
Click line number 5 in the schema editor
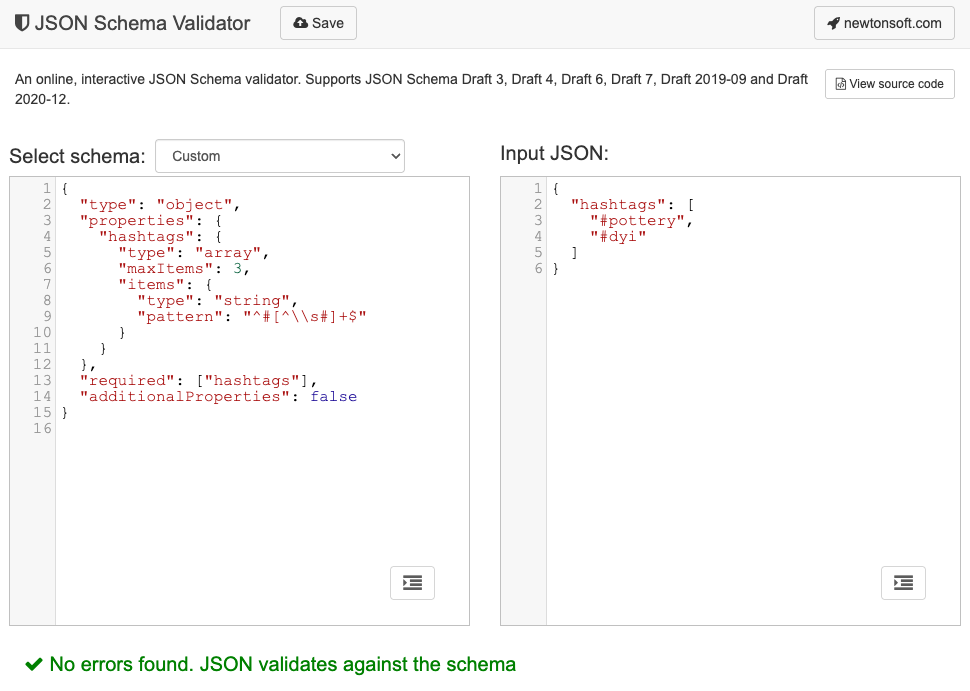point(45,252)
